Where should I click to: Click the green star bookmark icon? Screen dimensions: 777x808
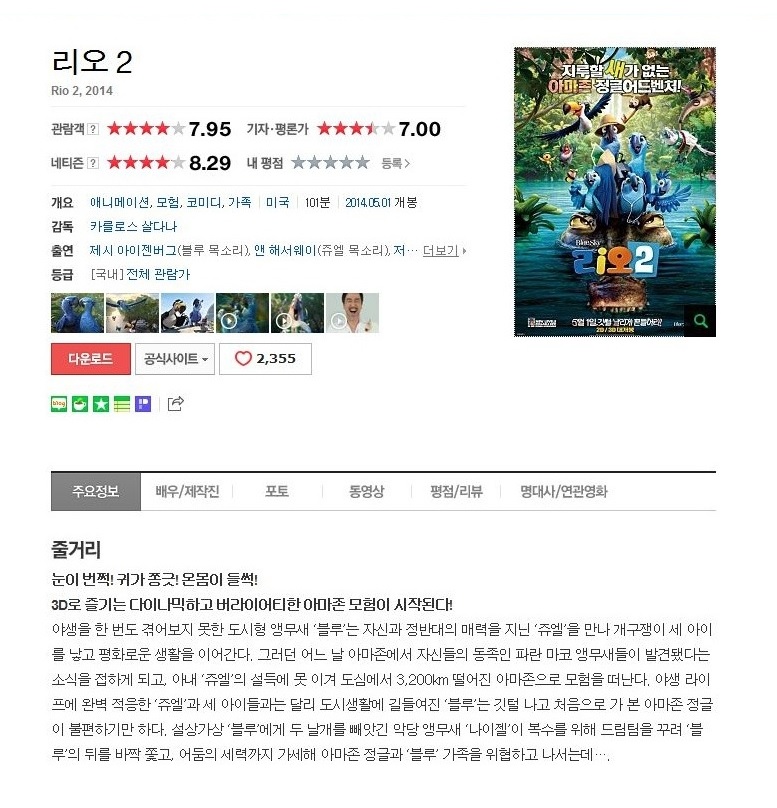101,404
